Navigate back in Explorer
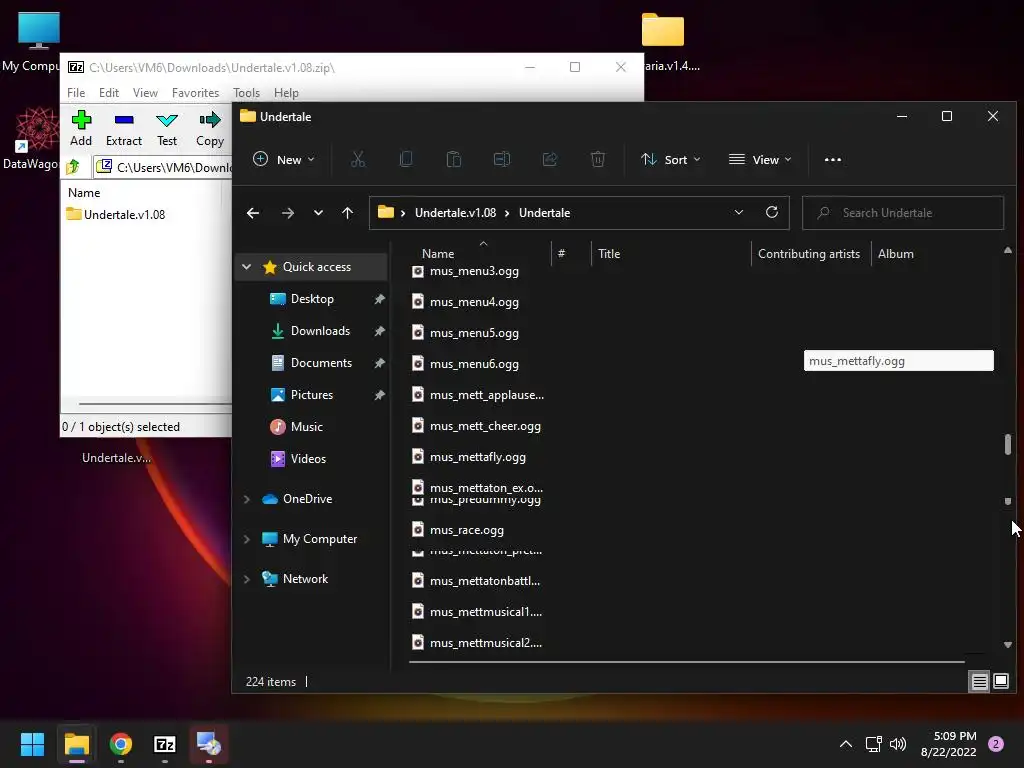The image size is (1024, 768). (253, 213)
